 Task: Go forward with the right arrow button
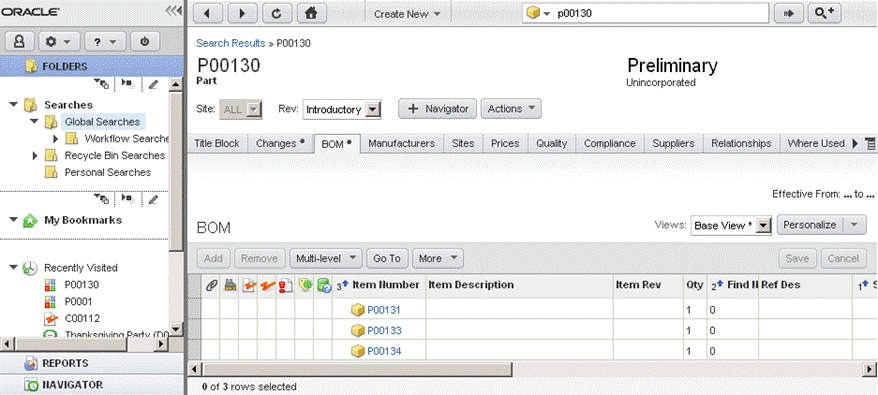click(x=241, y=13)
